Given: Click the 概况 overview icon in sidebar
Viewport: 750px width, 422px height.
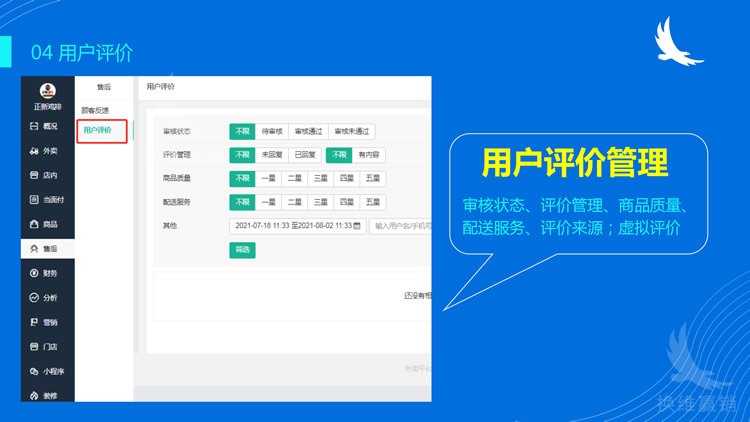Looking at the screenshot, I should pos(34,126).
